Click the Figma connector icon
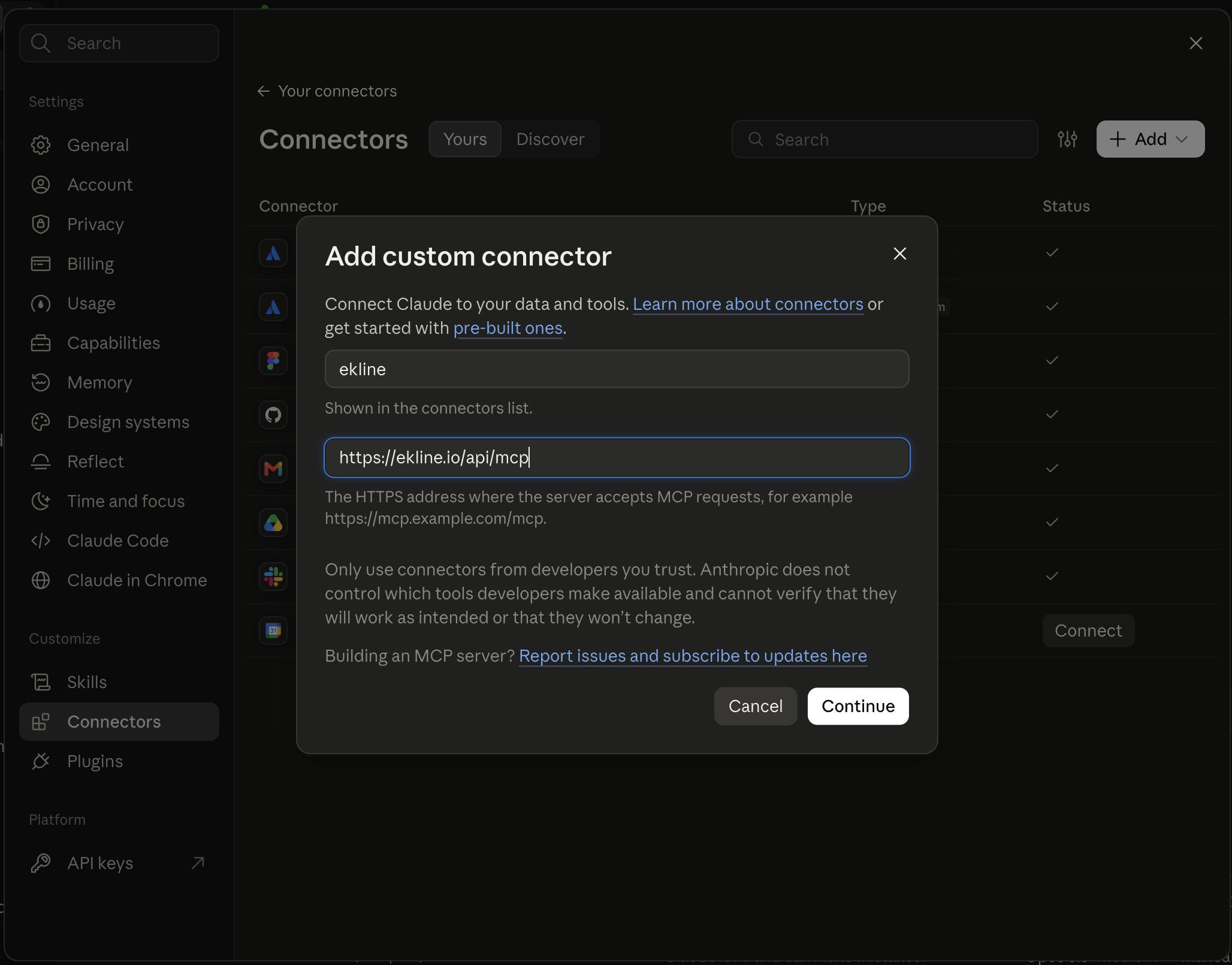Screen dimensions: 1232x965 point(273,361)
